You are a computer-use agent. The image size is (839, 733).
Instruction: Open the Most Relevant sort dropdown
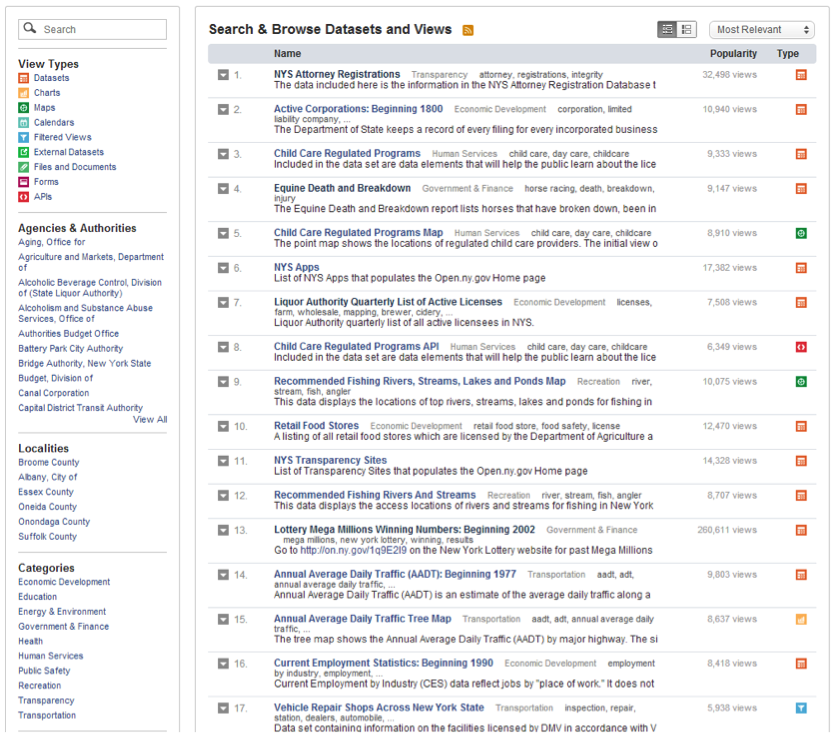pos(761,29)
